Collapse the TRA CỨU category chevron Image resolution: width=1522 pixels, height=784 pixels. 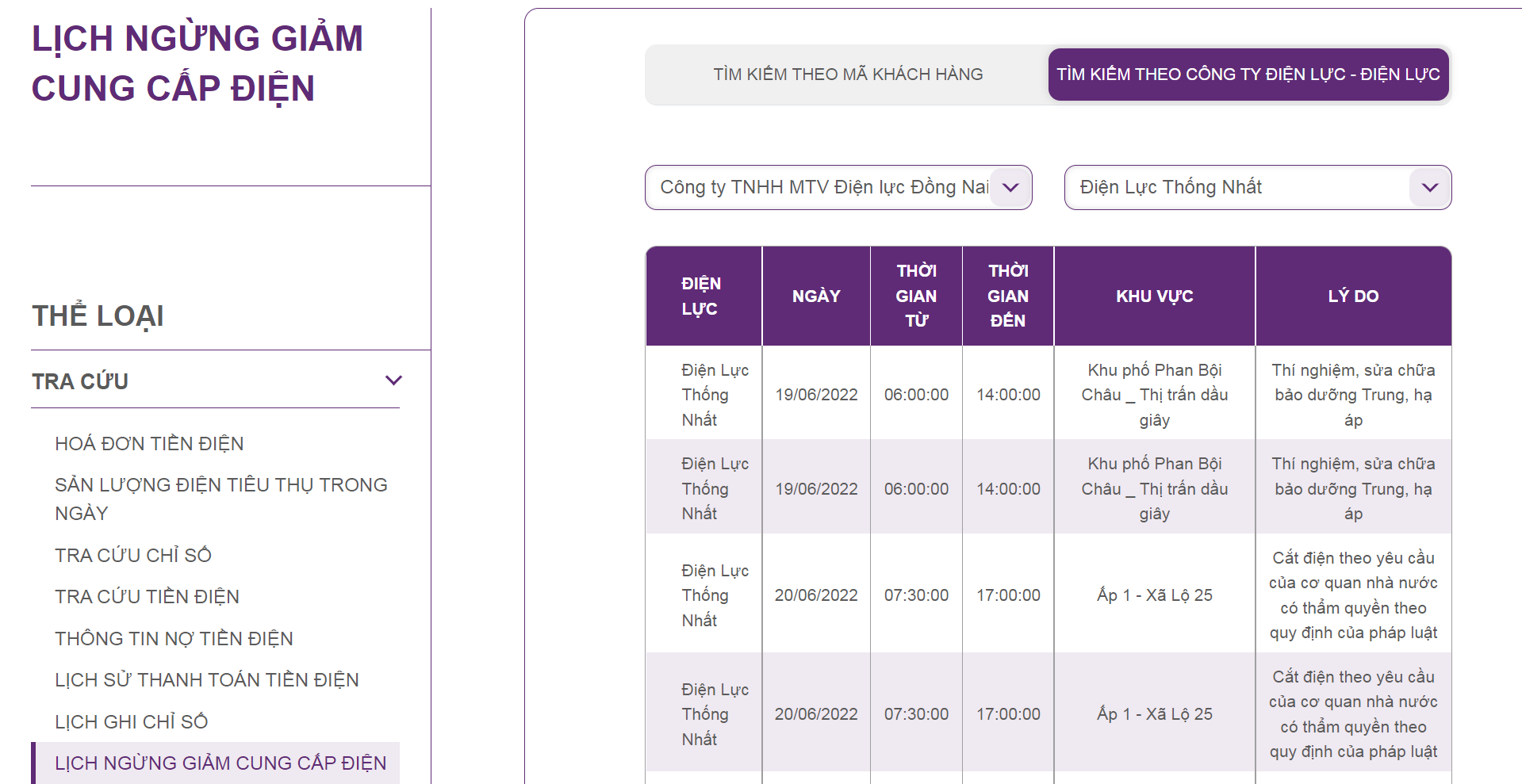(x=393, y=381)
